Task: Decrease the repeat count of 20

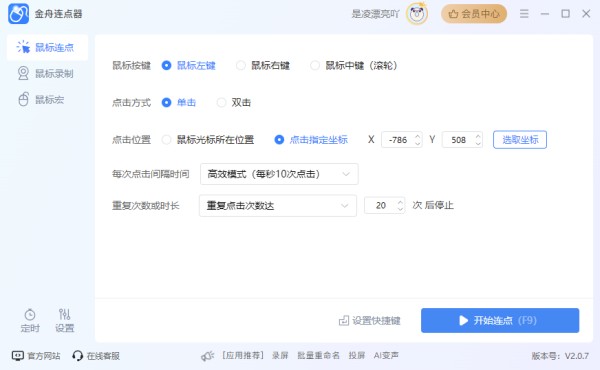Action: 400,209
